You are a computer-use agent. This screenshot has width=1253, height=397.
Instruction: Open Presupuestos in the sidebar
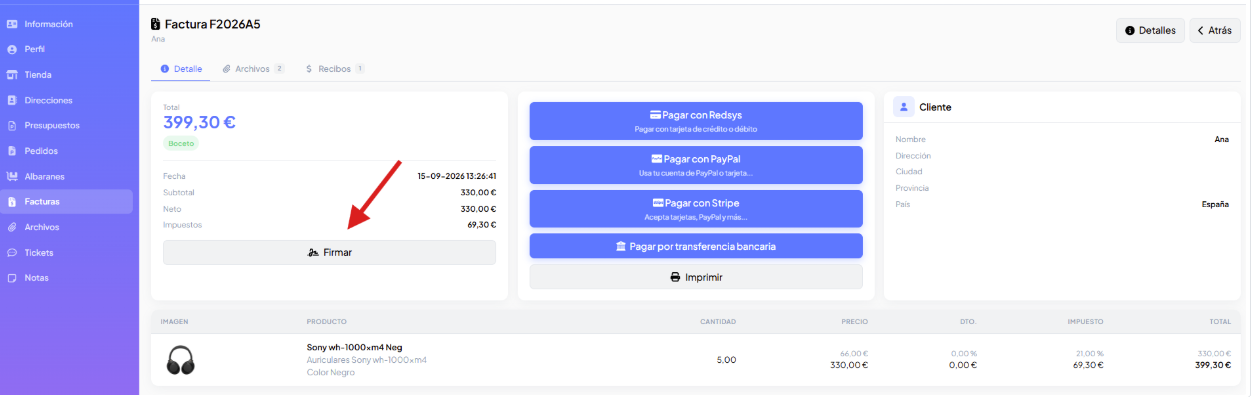coord(66,126)
